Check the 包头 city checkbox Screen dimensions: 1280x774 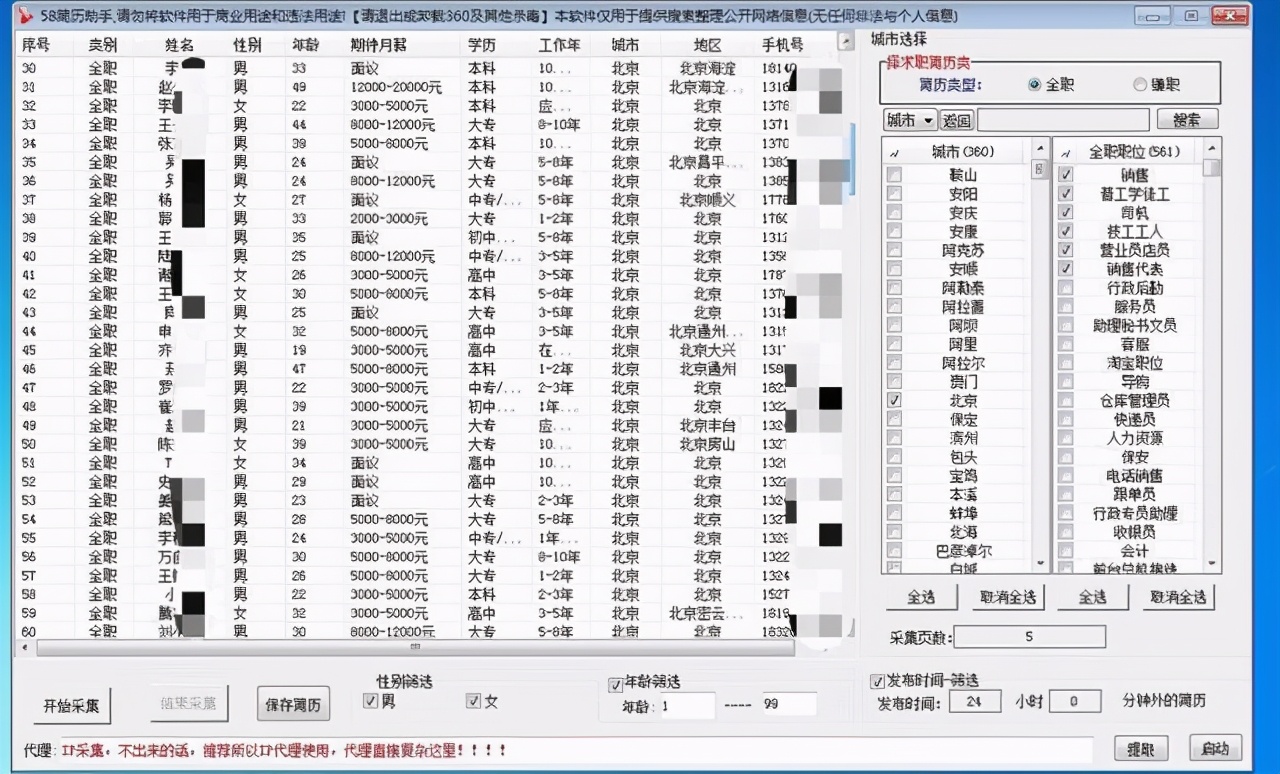pos(894,457)
